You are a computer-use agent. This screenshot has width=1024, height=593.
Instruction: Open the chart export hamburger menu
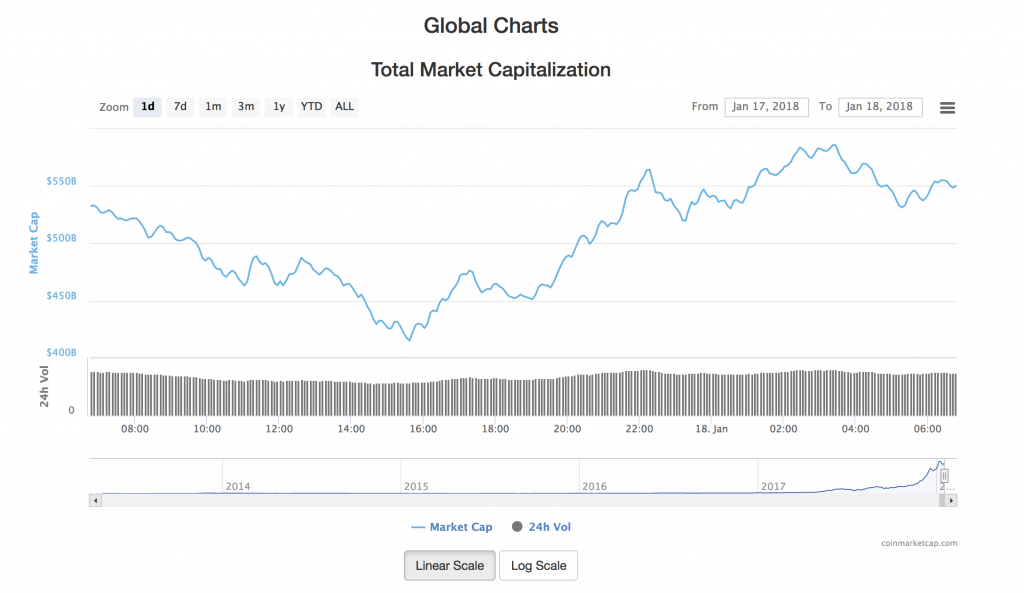coord(947,107)
